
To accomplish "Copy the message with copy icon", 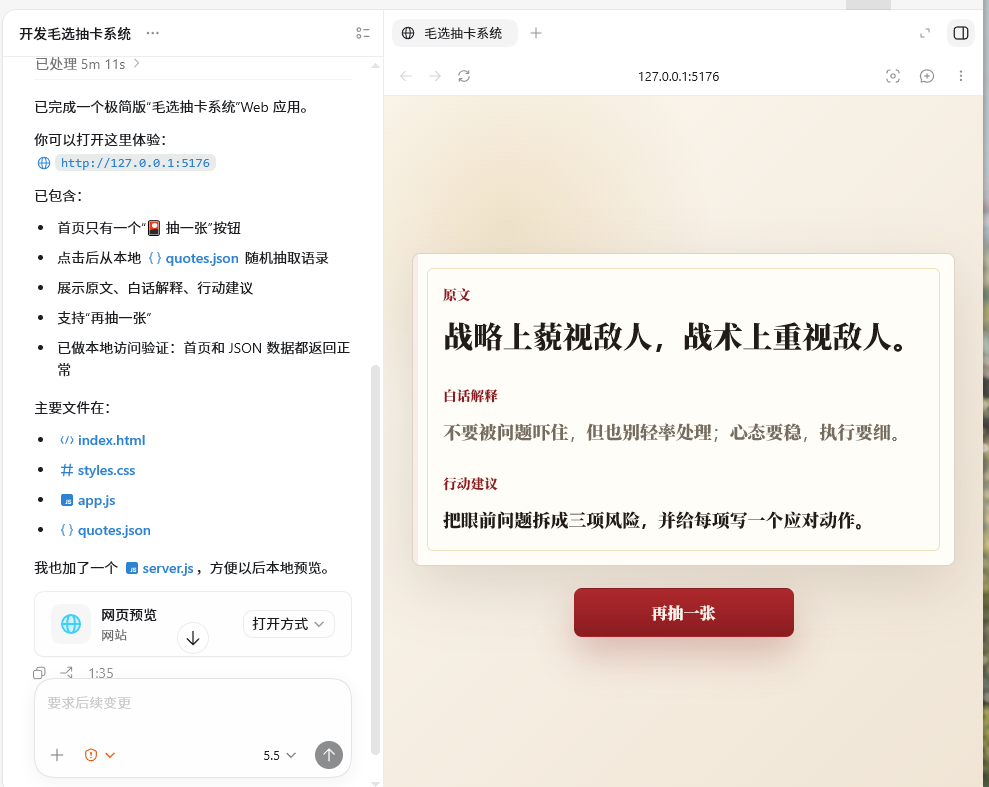I will 39,673.
